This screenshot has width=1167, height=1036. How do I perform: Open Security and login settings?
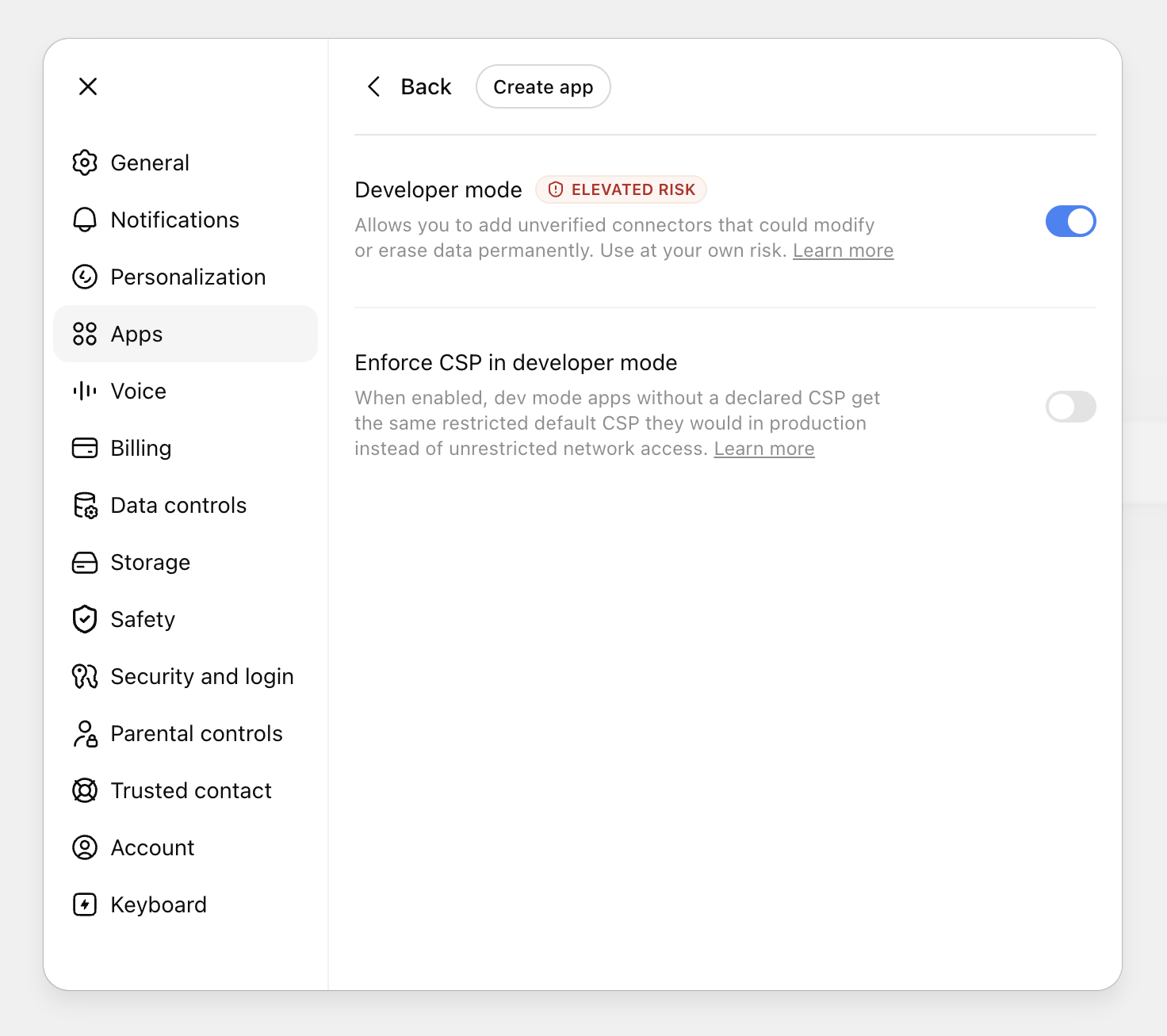(186, 676)
